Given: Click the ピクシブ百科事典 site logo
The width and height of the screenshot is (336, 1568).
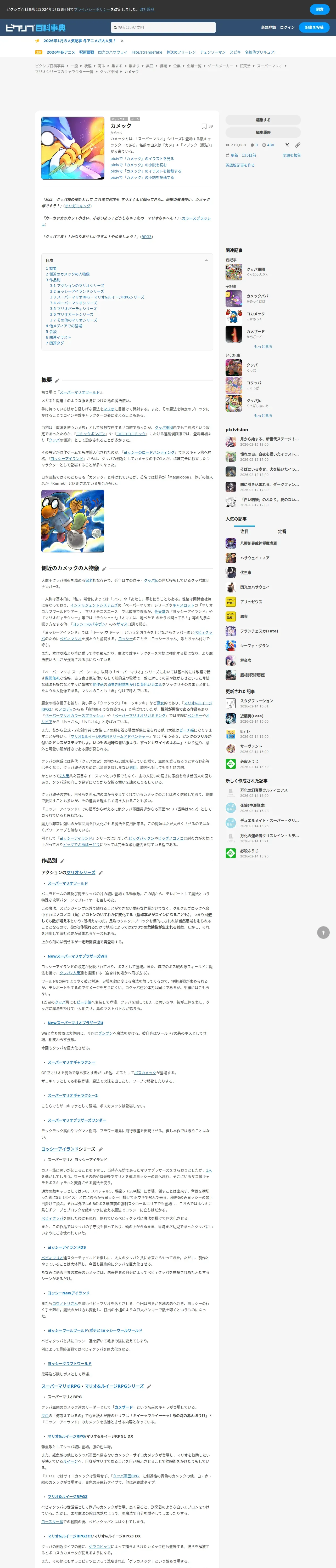Looking at the screenshot, I should [35, 27].
